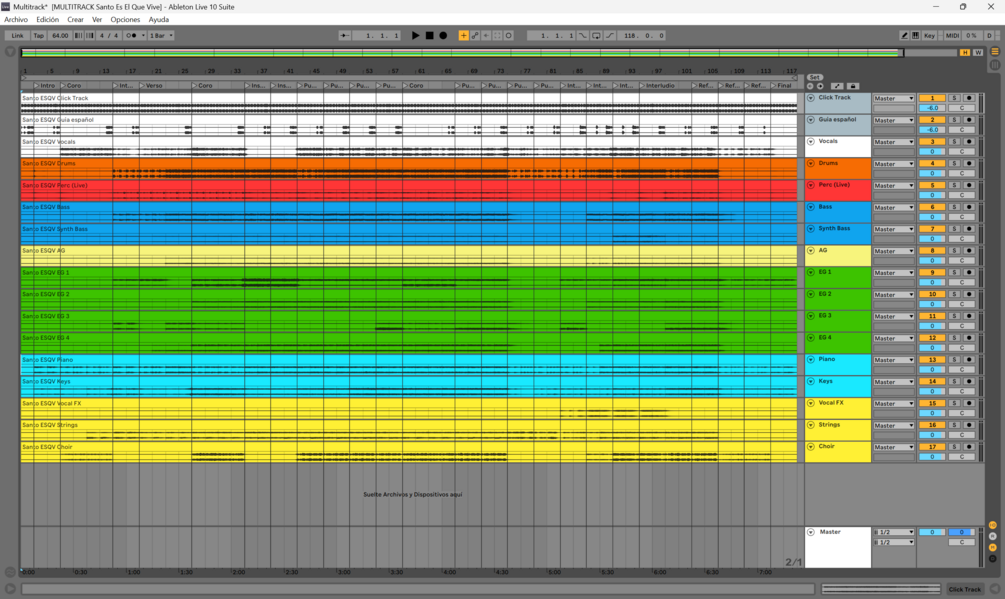This screenshot has height=599, width=1005.
Task: Deactivate Drums track activator 4
Action: coord(932,163)
